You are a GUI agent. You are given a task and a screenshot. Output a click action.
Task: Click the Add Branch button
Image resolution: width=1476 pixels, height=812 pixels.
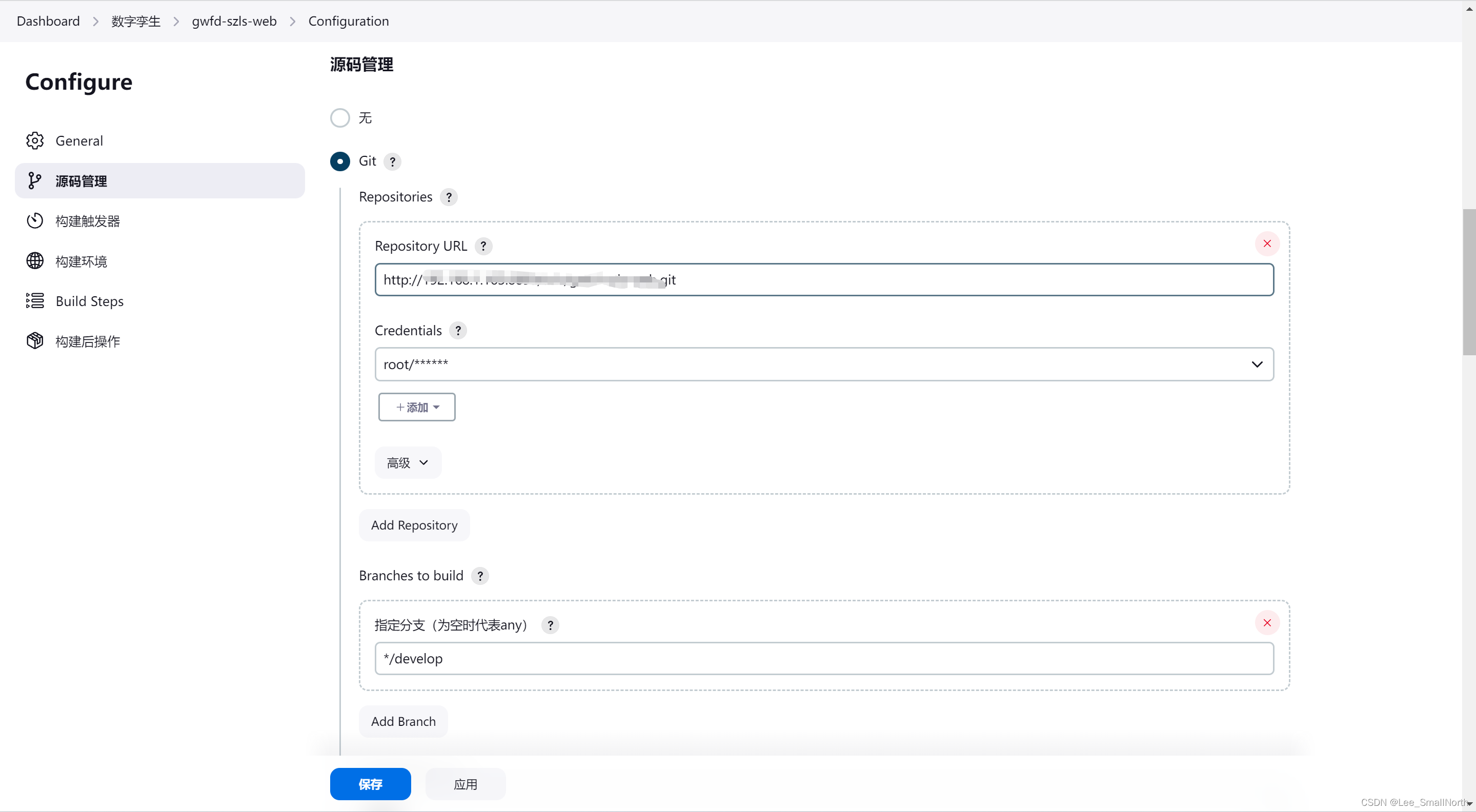(403, 721)
